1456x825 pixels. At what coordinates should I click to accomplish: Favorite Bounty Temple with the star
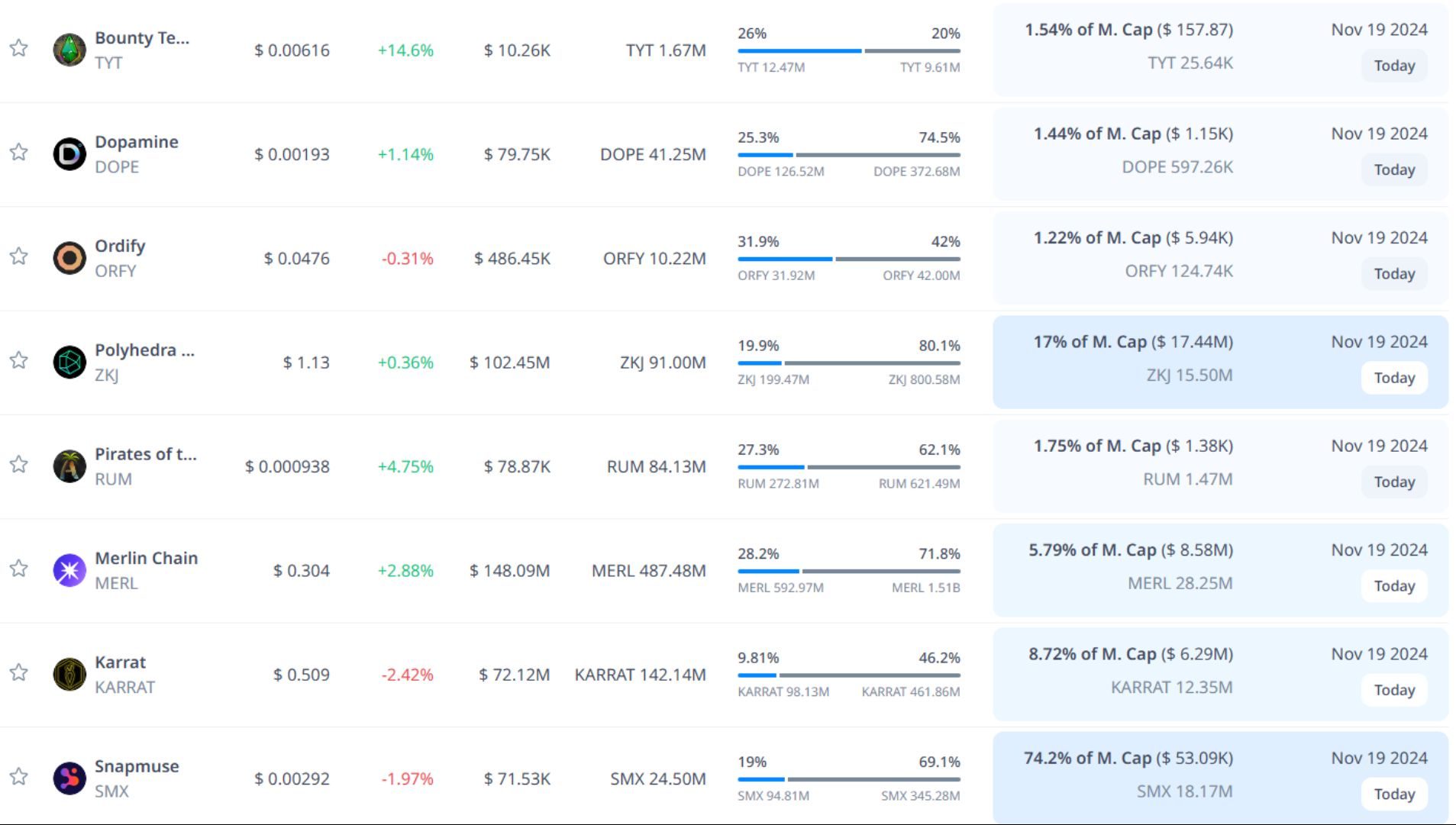19,49
